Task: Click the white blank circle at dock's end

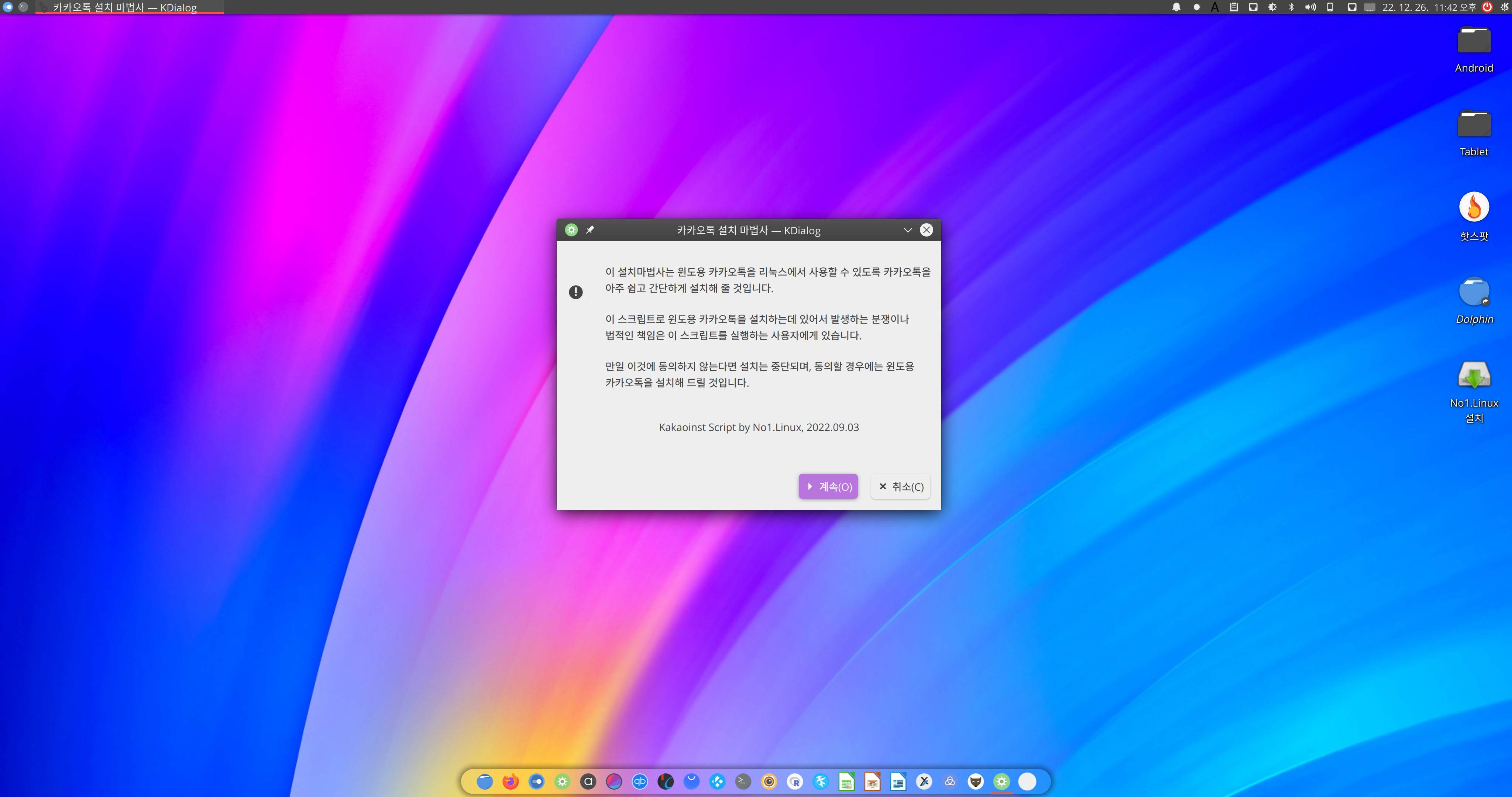Action: pyautogui.click(x=1027, y=781)
